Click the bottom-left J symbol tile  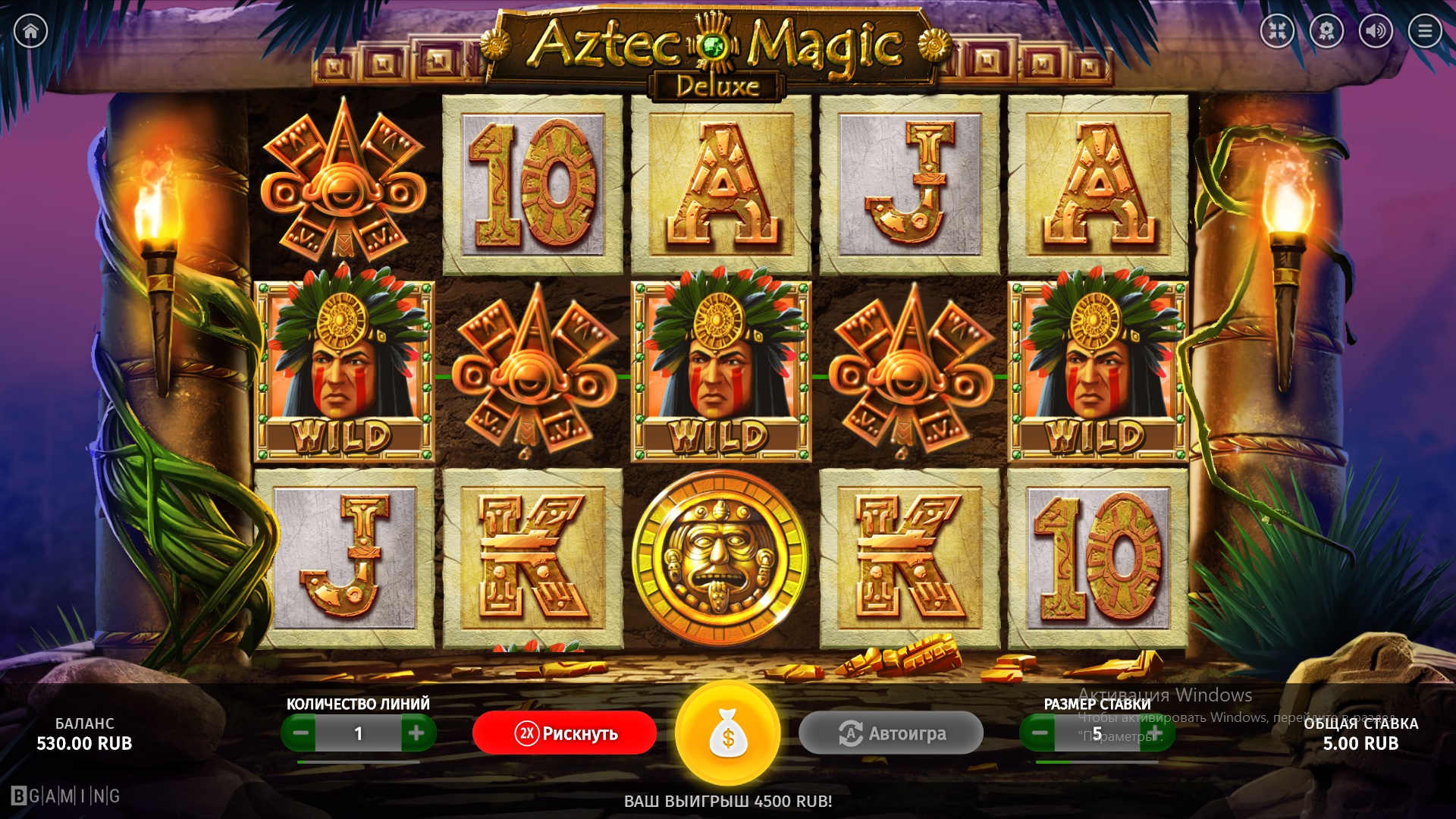[345, 559]
